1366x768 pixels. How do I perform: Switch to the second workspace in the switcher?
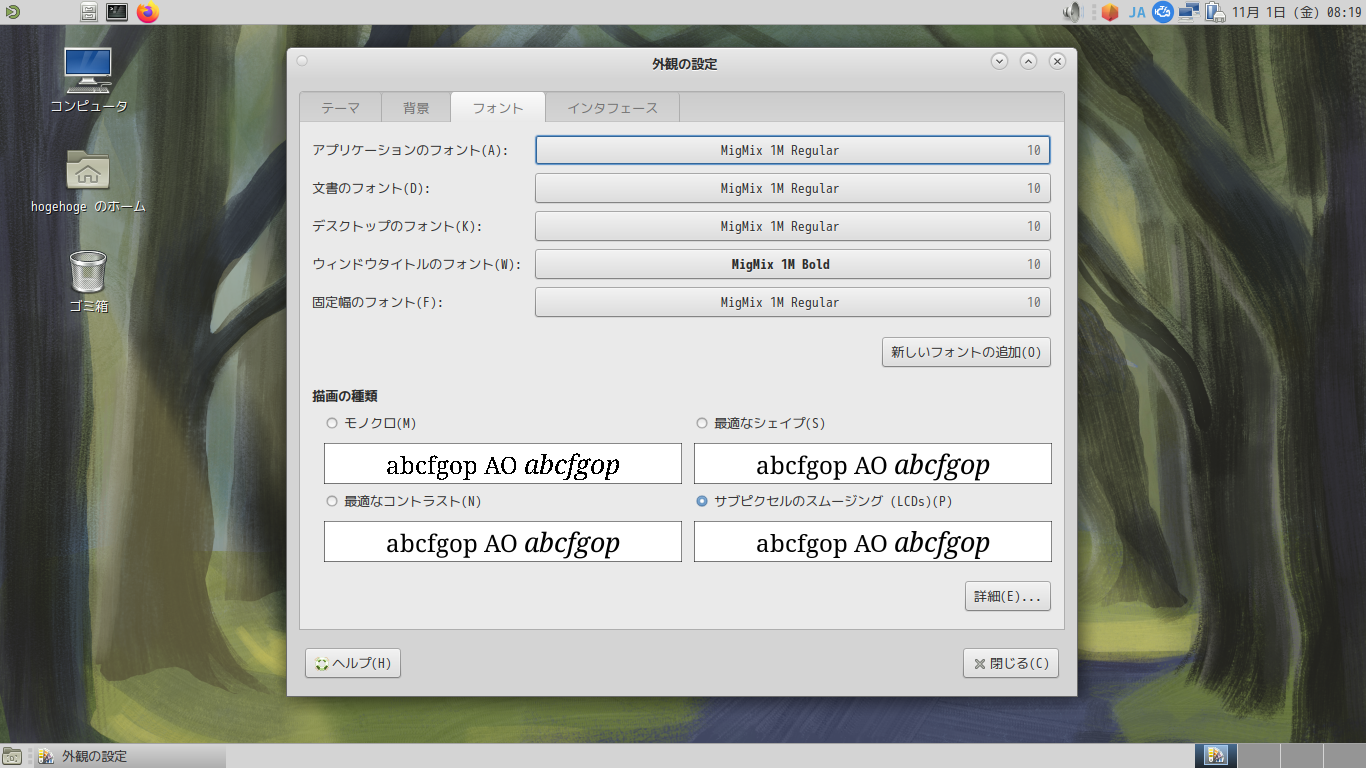(1258, 756)
